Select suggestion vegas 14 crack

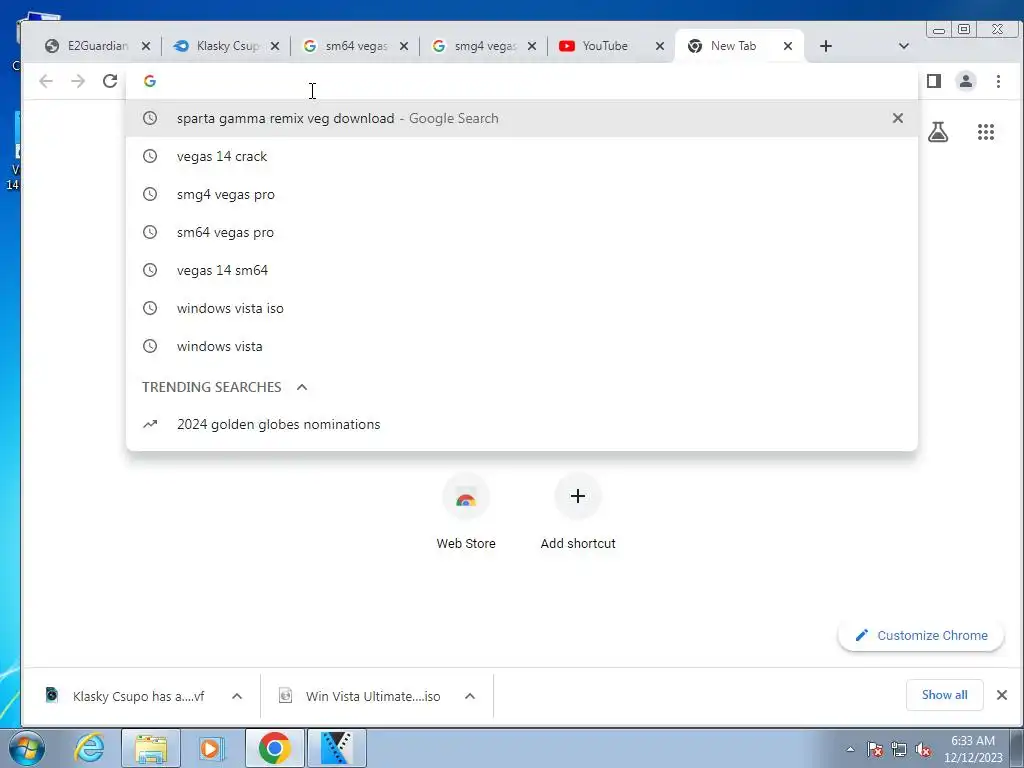click(521, 156)
